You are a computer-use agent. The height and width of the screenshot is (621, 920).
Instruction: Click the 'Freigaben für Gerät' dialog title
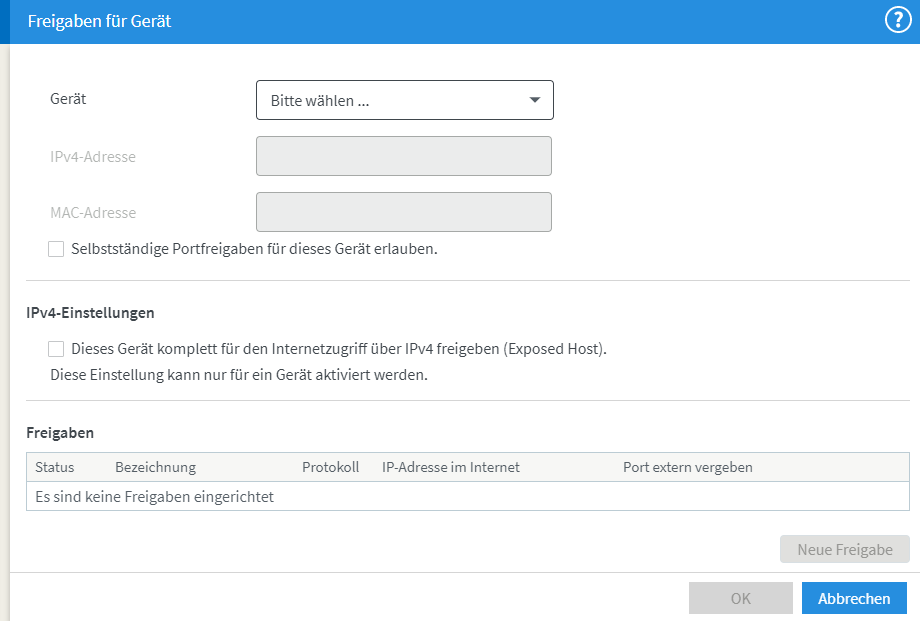click(x=99, y=21)
